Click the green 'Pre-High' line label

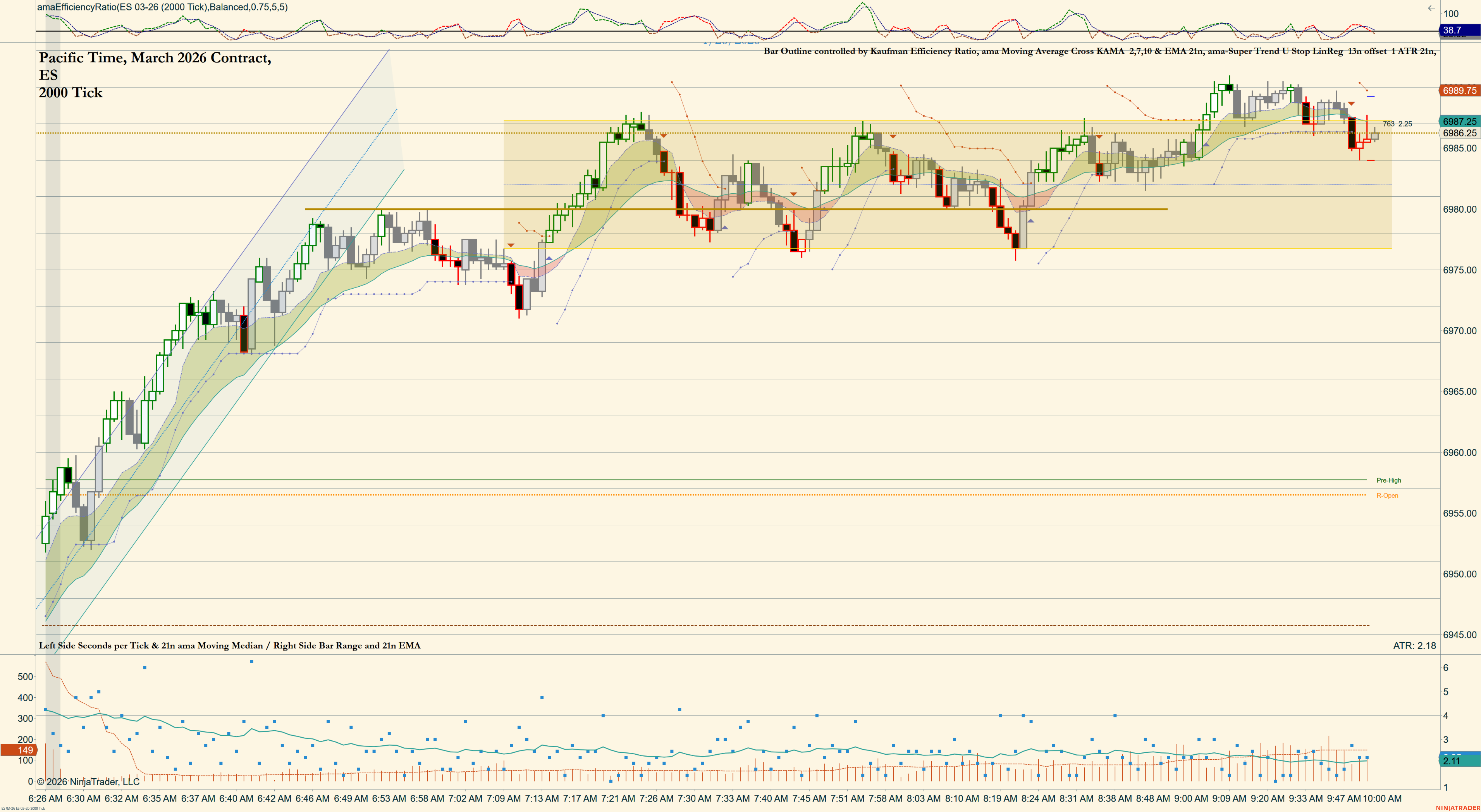[x=1388, y=480]
